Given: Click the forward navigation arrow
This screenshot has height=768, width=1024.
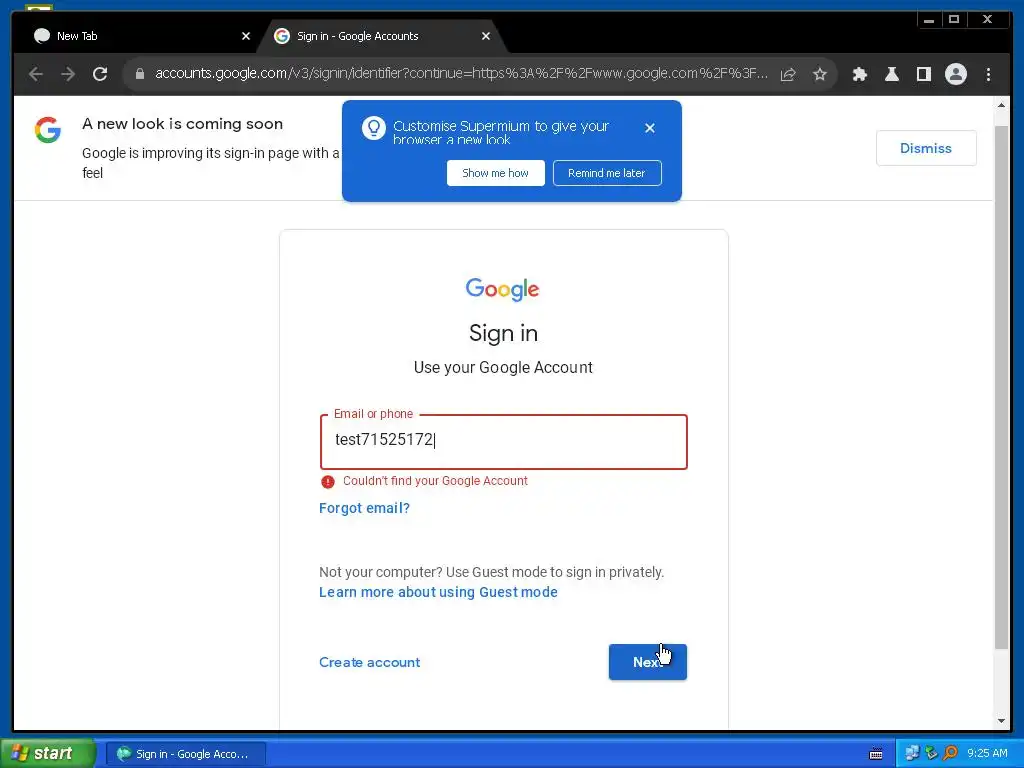Looking at the screenshot, I should (x=68, y=74).
